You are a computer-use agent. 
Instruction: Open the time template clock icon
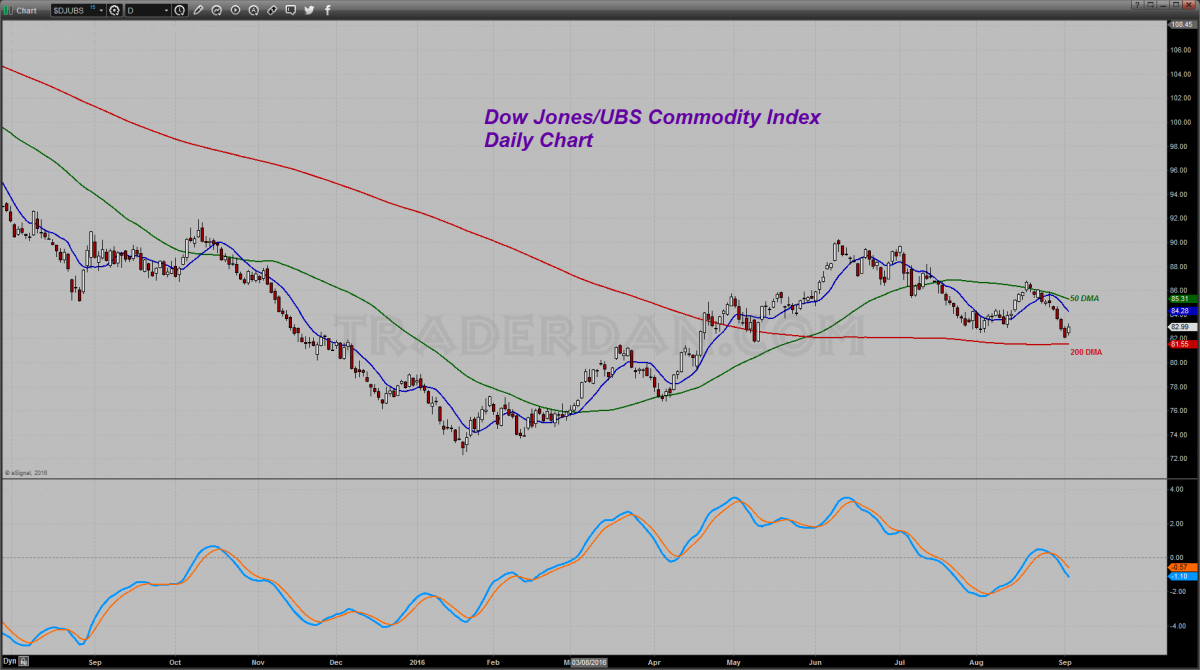point(179,10)
